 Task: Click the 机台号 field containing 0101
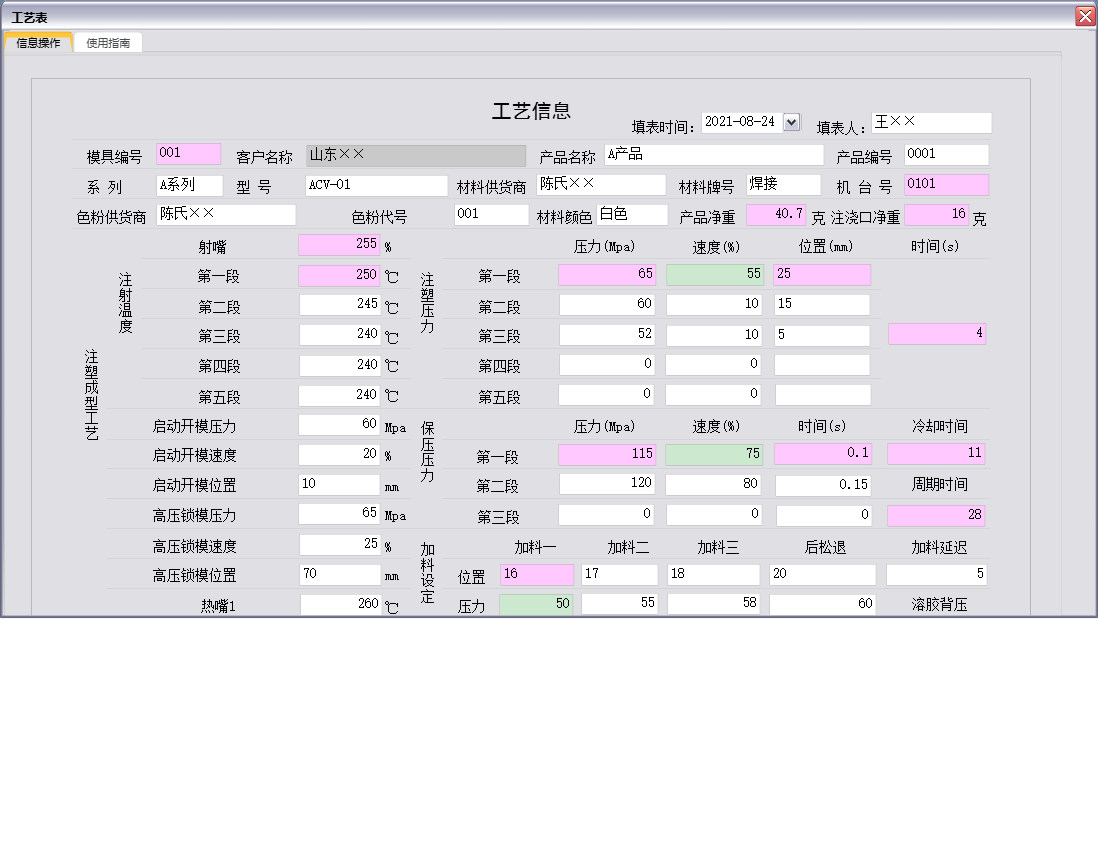[946, 185]
